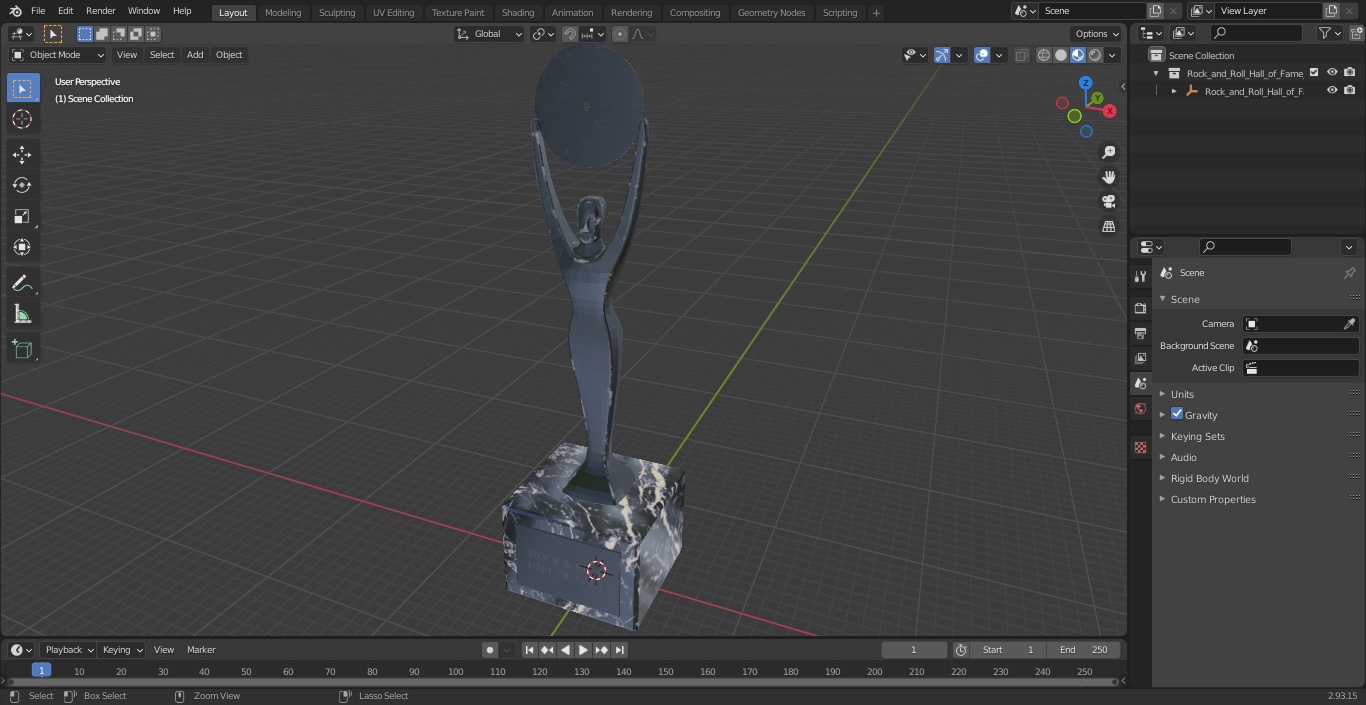
Task: Toggle snapping magnet icon
Action: [569, 34]
